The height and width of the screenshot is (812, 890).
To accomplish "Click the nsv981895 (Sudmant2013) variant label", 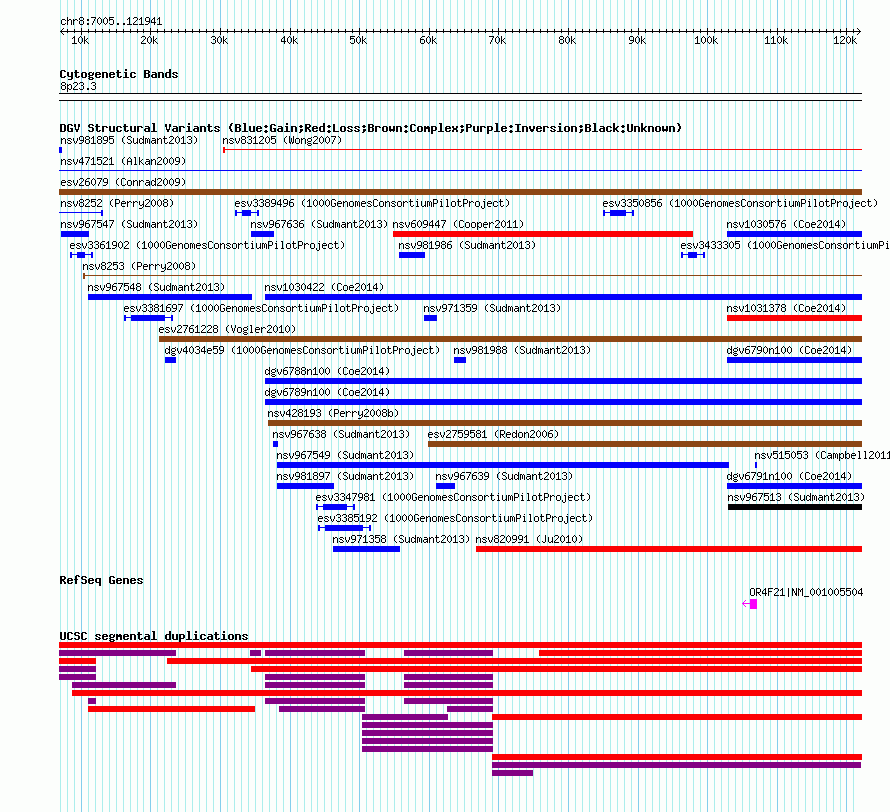I will tap(129, 140).
